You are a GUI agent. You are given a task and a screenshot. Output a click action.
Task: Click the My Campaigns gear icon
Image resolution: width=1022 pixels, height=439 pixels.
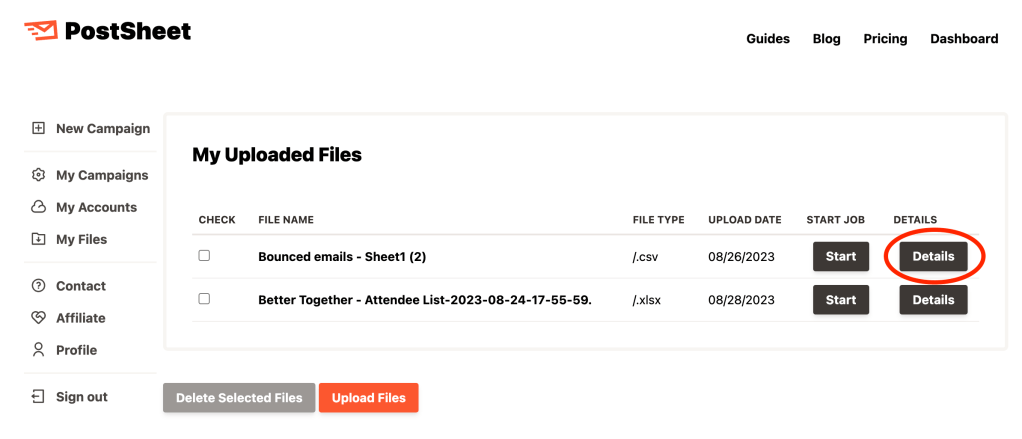click(x=39, y=175)
